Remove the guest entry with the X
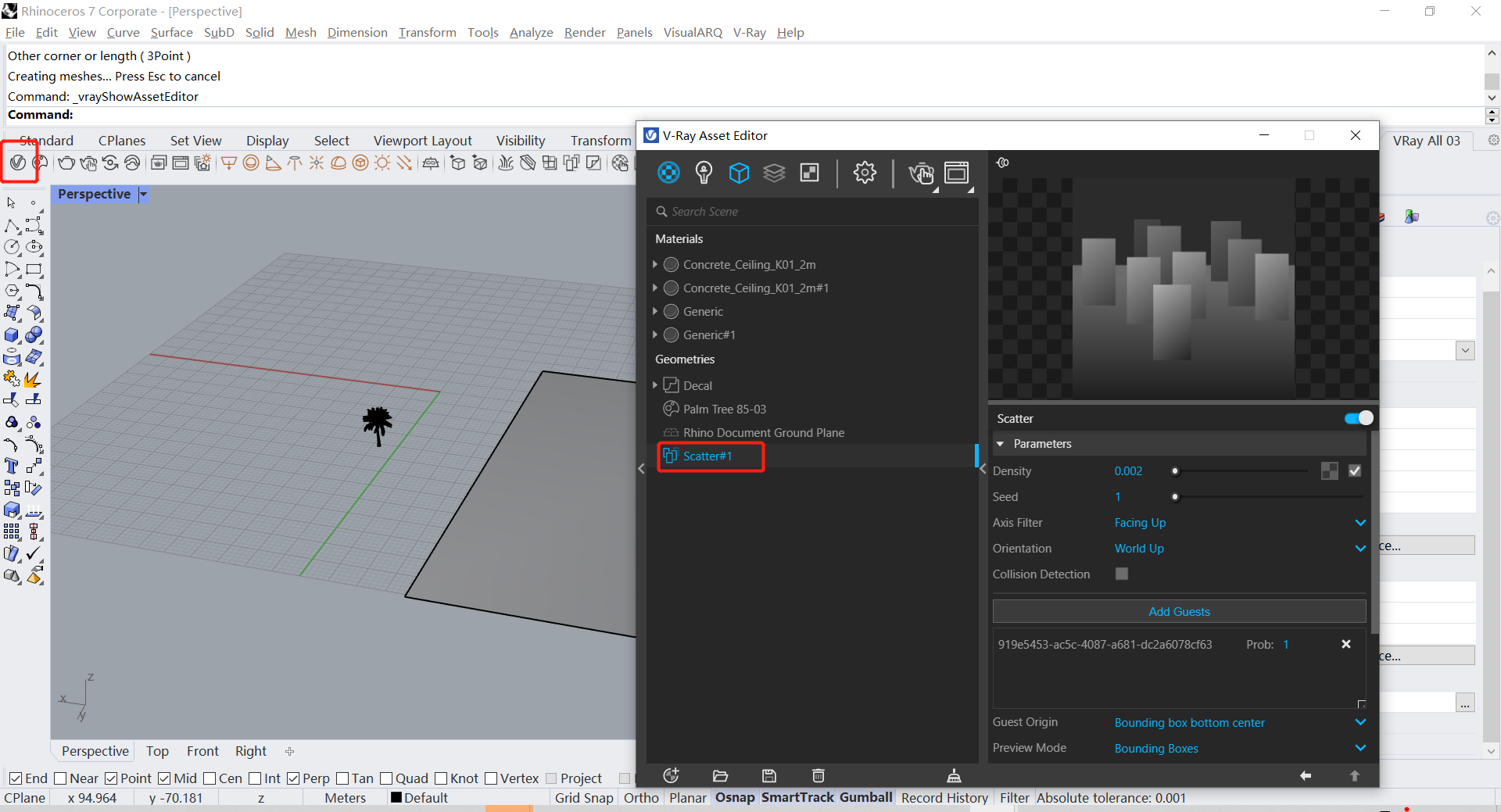Screen dimensions: 1501x812 1346,644
